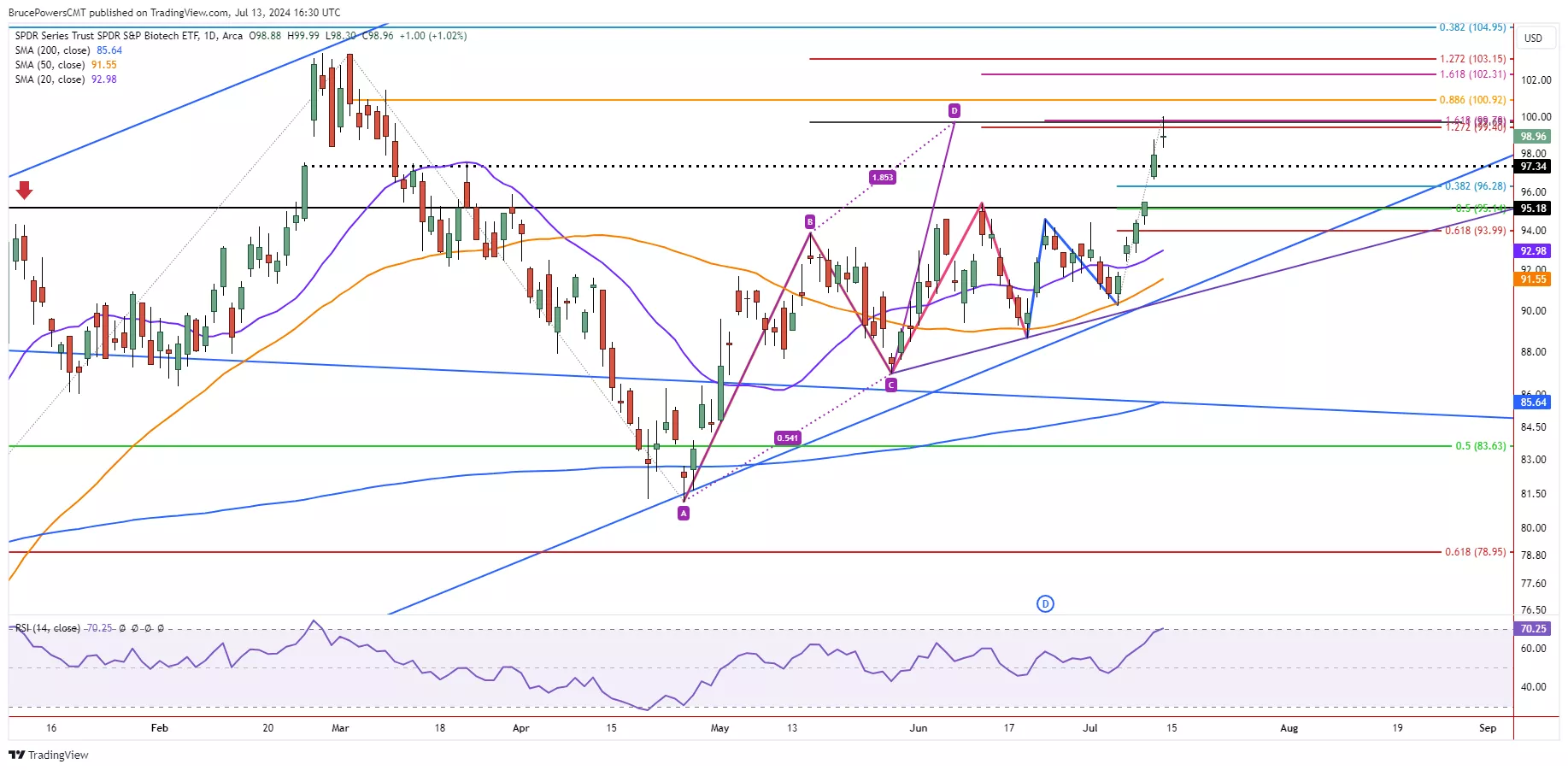This screenshot has height=770, width=1568.
Task: Select the 0.382 (104.95) Fibonacci label
Action: (x=1473, y=27)
